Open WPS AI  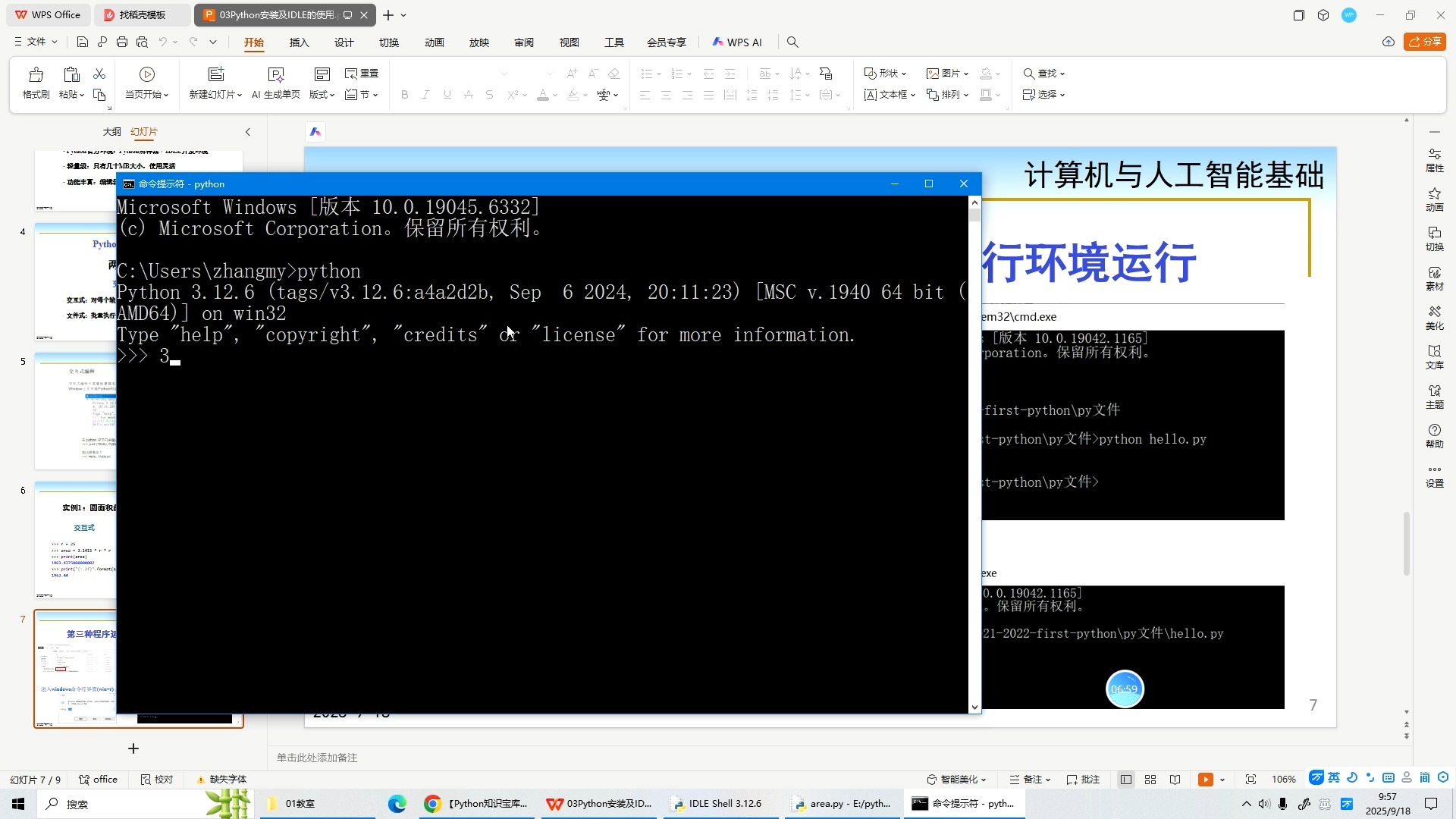(736, 42)
